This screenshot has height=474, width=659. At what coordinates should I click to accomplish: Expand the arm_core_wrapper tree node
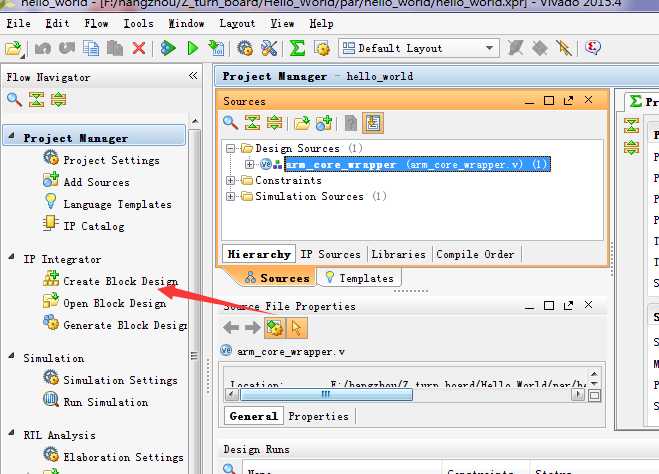pyautogui.click(x=249, y=164)
